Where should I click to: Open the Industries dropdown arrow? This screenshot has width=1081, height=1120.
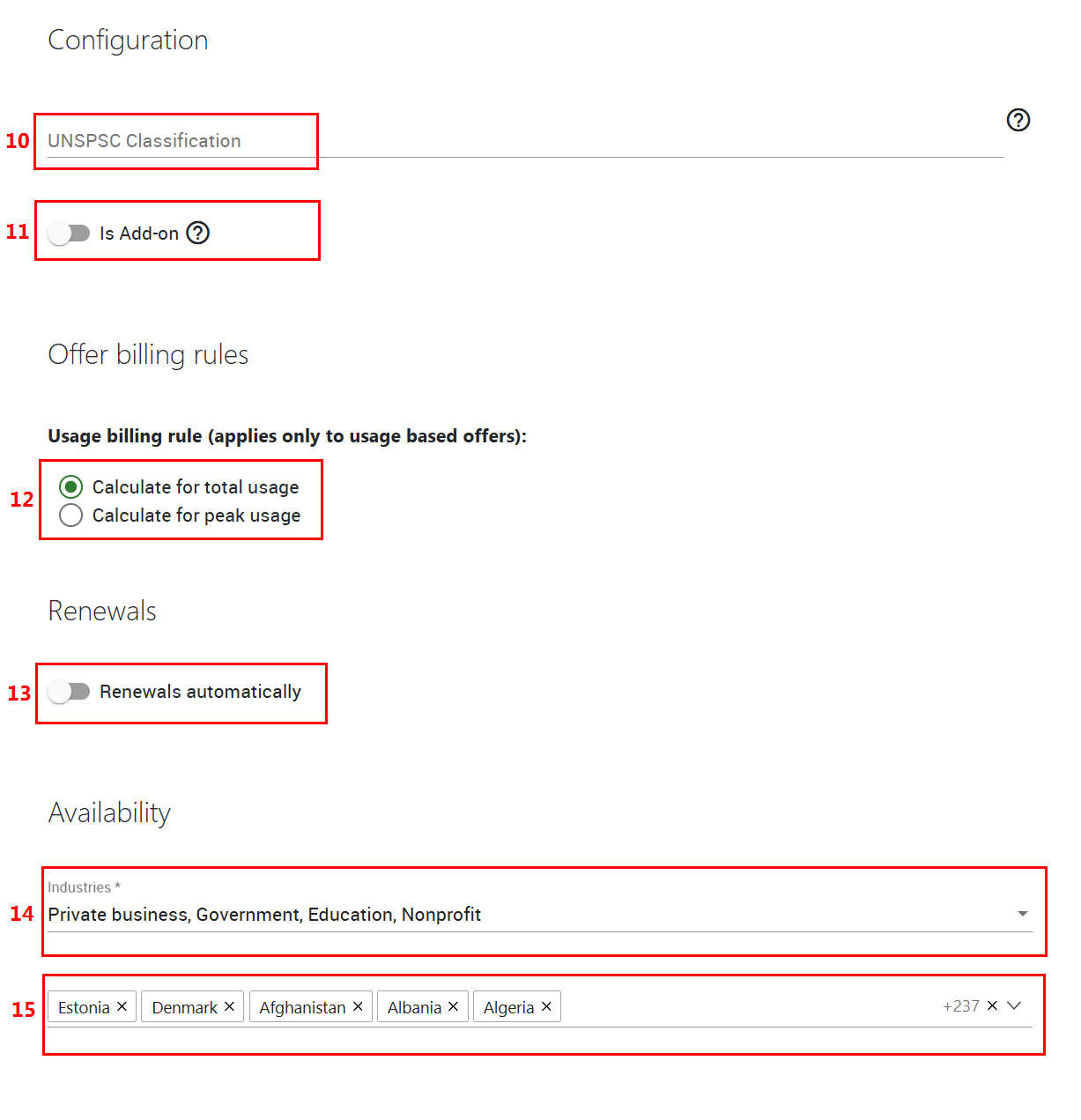coord(1022,914)
